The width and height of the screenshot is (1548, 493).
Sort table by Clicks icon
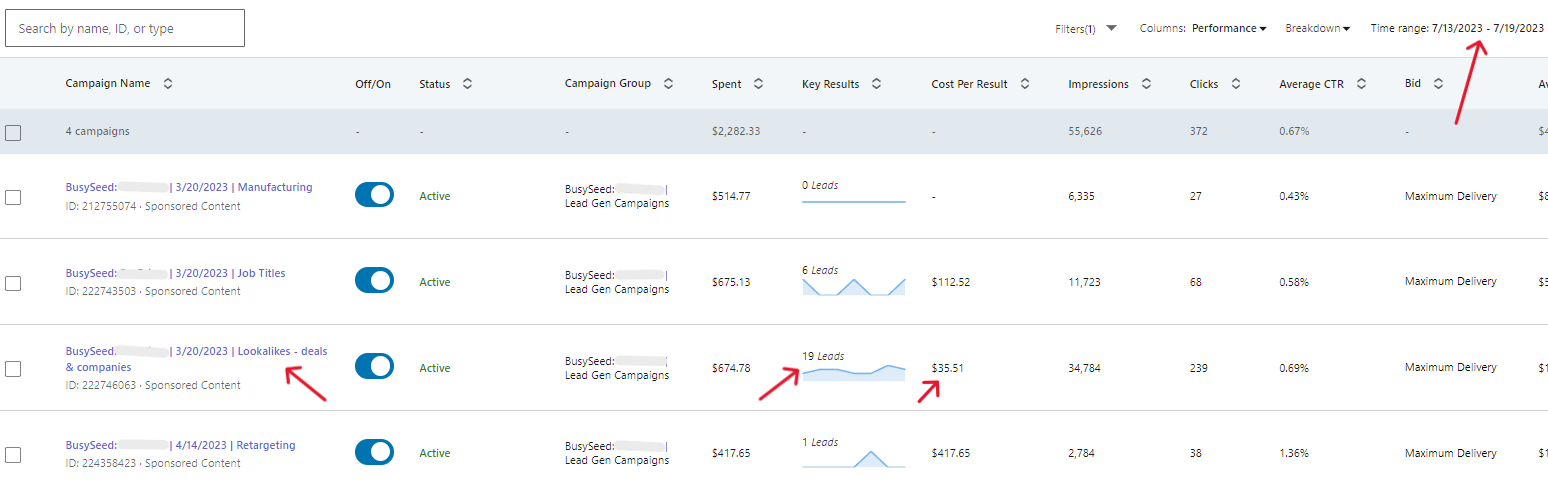click(1236, 84)
